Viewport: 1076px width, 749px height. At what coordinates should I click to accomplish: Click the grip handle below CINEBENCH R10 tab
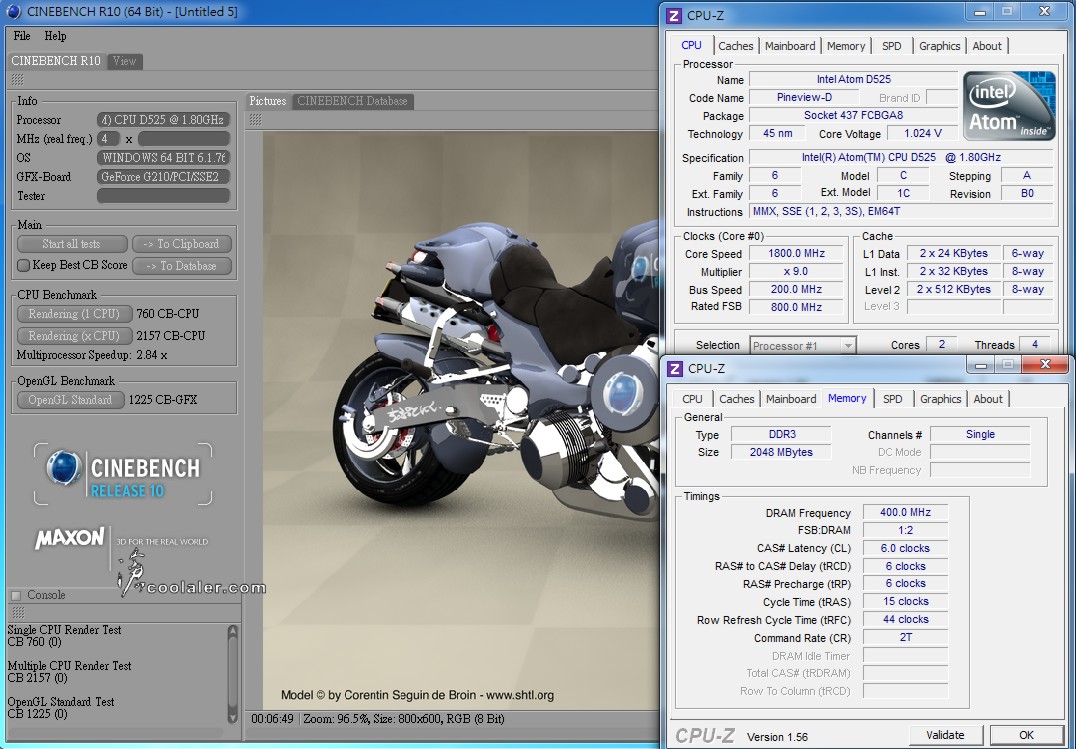[x=18, y=79]
